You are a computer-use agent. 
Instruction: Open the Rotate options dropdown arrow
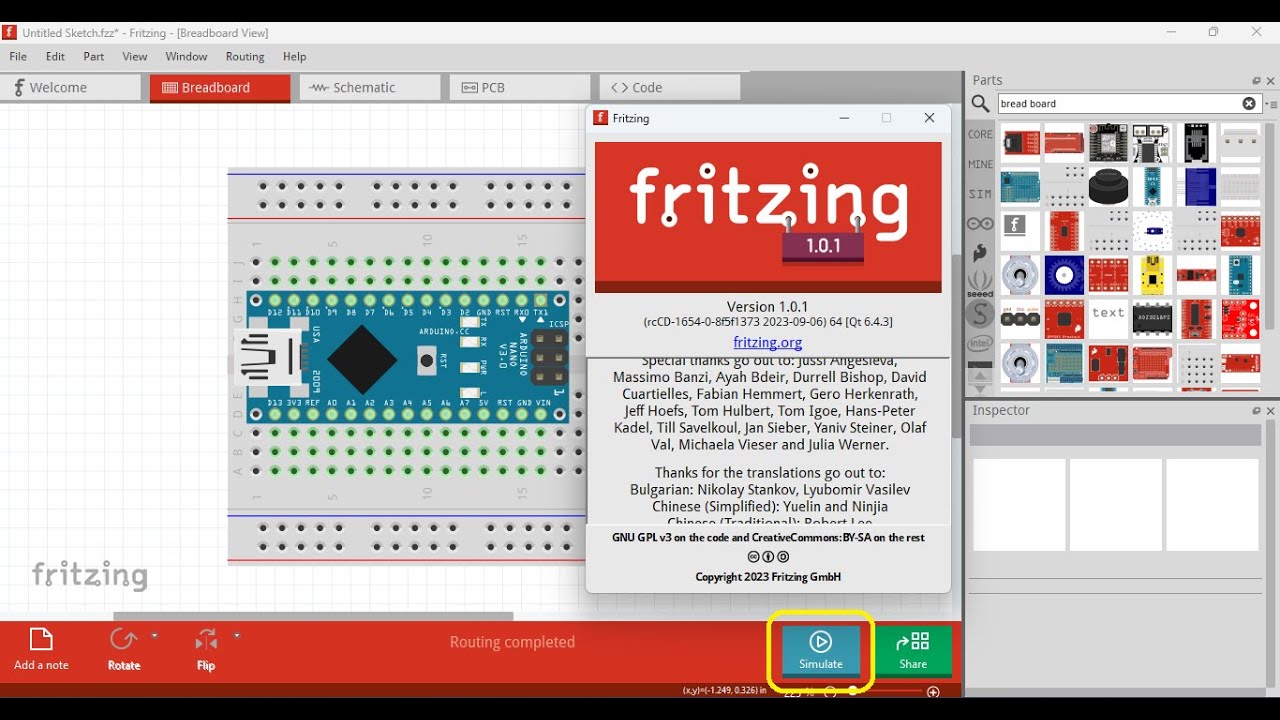click(x=154, y=635)
